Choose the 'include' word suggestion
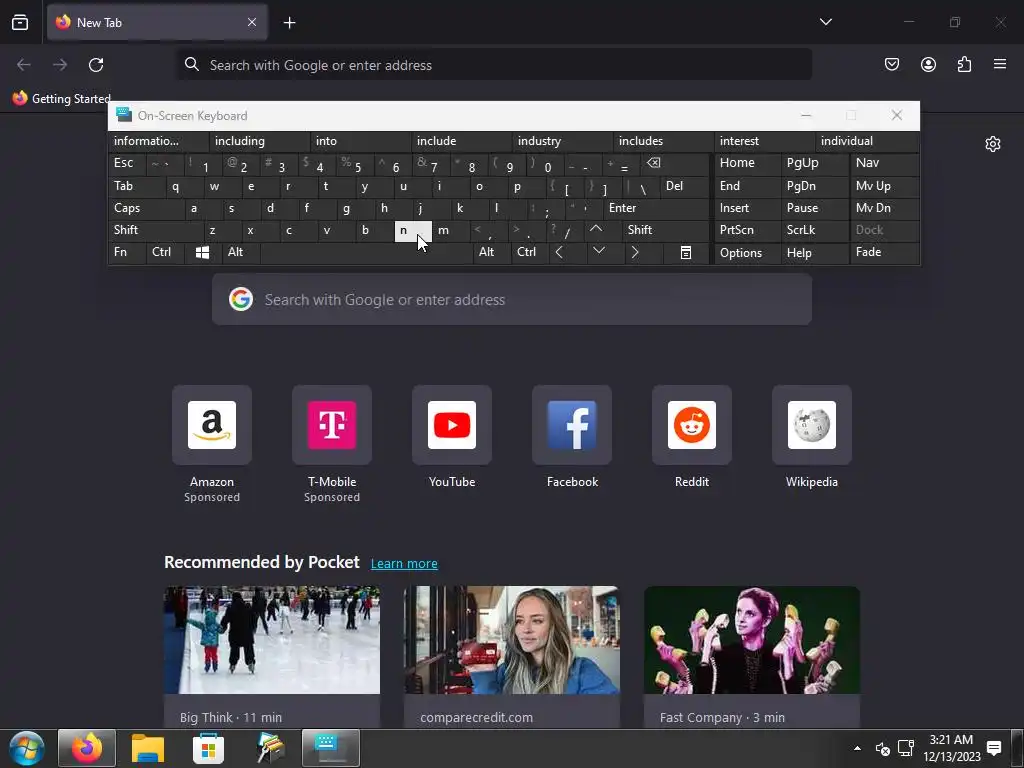Viewport: 1024px width, 768px height. [x=462, y=141]
